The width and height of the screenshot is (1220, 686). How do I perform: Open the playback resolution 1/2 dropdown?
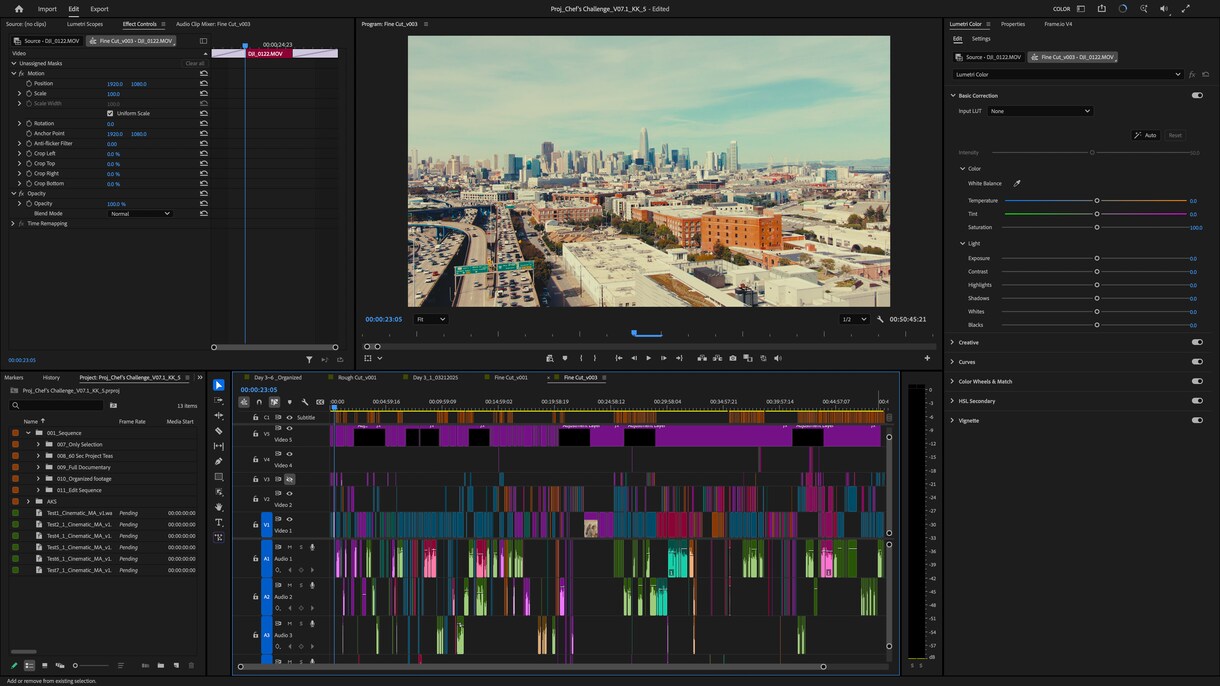[854, 319]
